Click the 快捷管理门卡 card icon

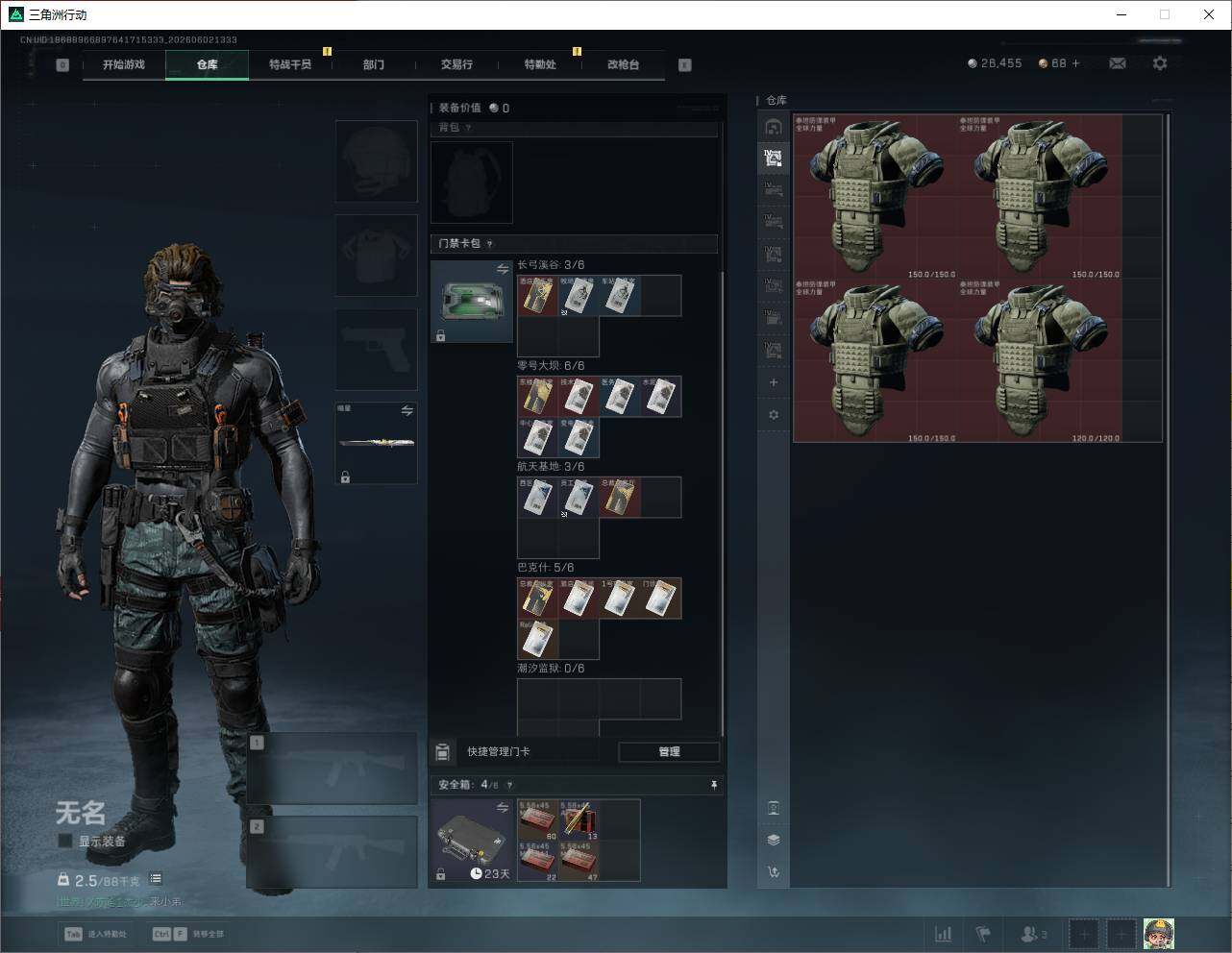(443, 751)
